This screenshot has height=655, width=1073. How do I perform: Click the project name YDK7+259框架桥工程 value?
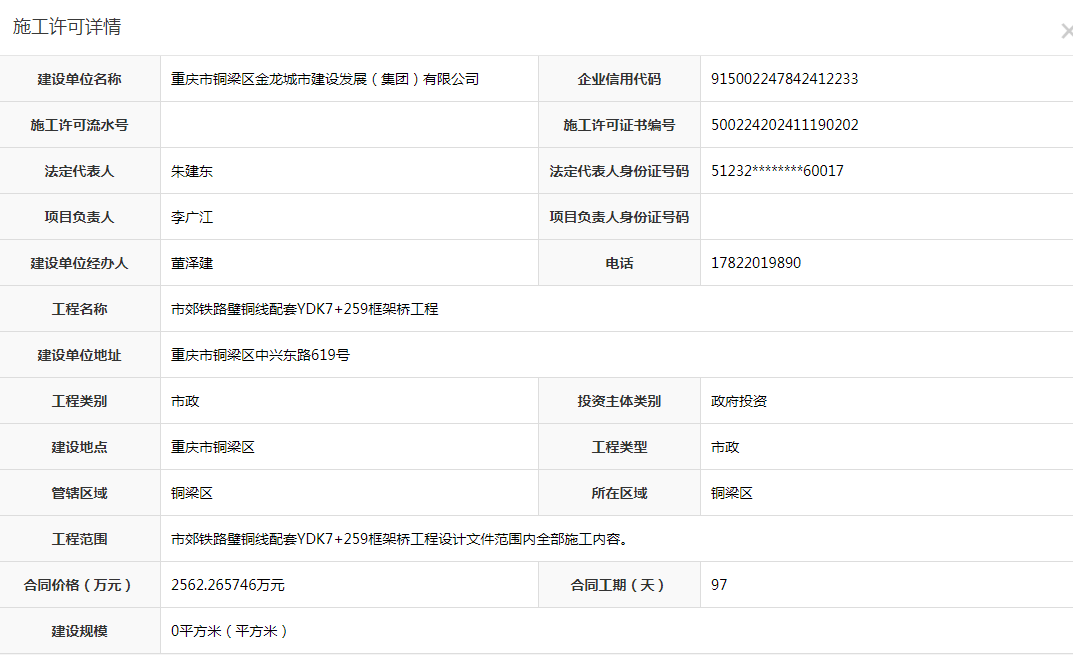[x=305, y=309]
